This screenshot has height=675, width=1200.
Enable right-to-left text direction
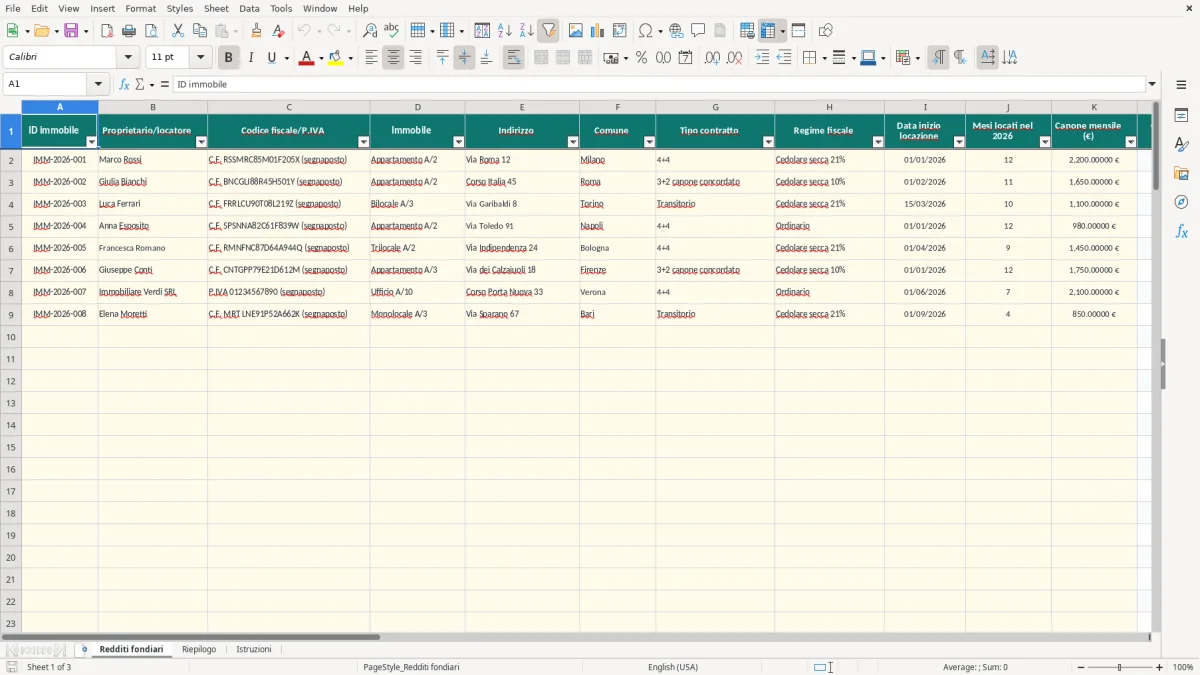(959, 58)
